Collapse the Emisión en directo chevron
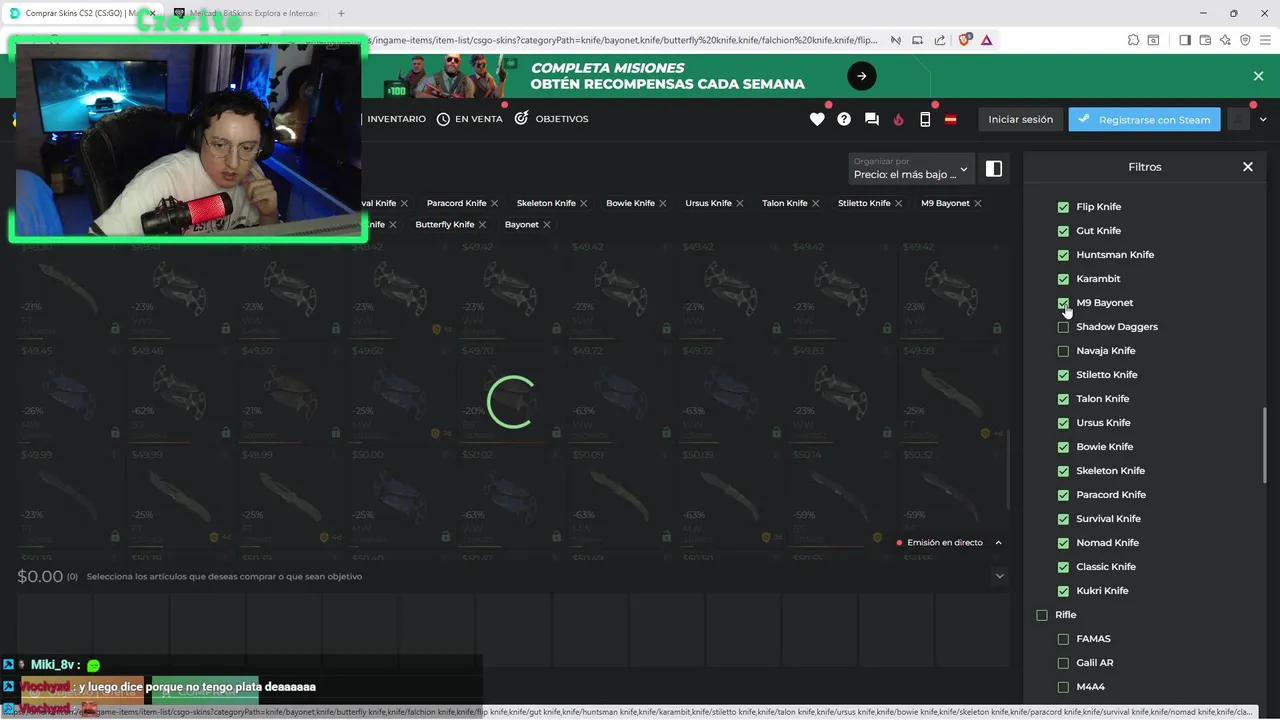 (998, 543)
